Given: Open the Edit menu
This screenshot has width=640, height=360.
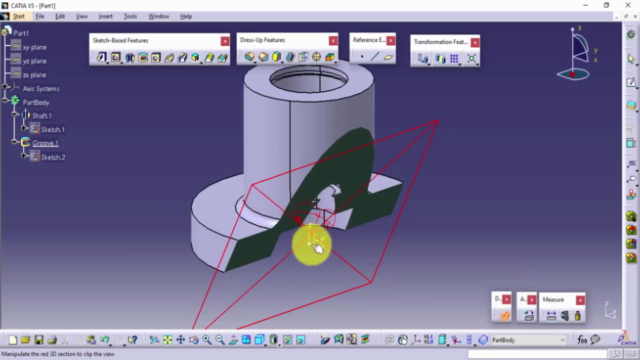Looking at the screenshot, I should (x=60, y=16).
